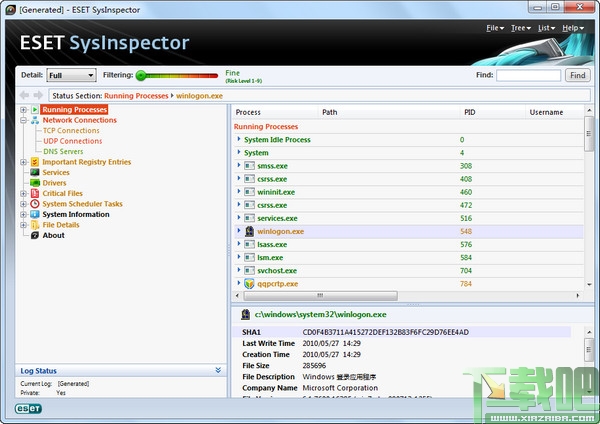The image size is (600, 424).
Task: Open the File menu
Action: (495, 28)
